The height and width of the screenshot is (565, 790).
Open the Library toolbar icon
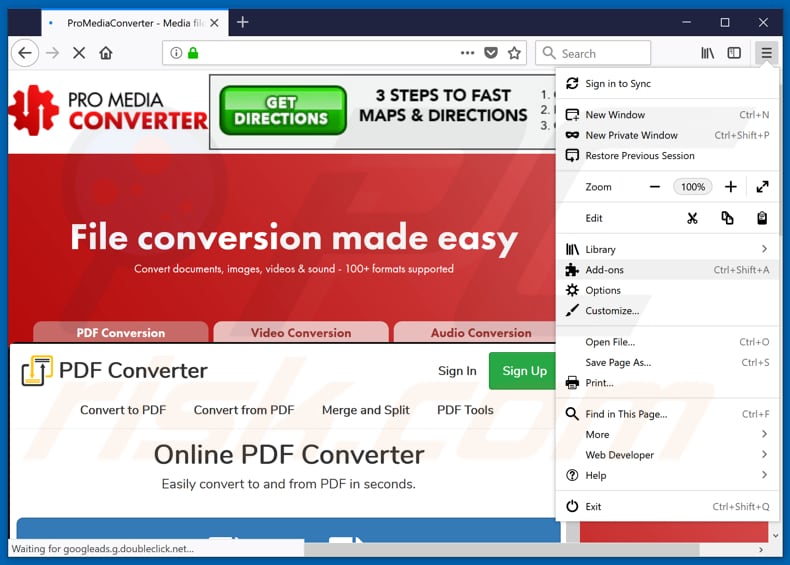[x=708, y=53]
